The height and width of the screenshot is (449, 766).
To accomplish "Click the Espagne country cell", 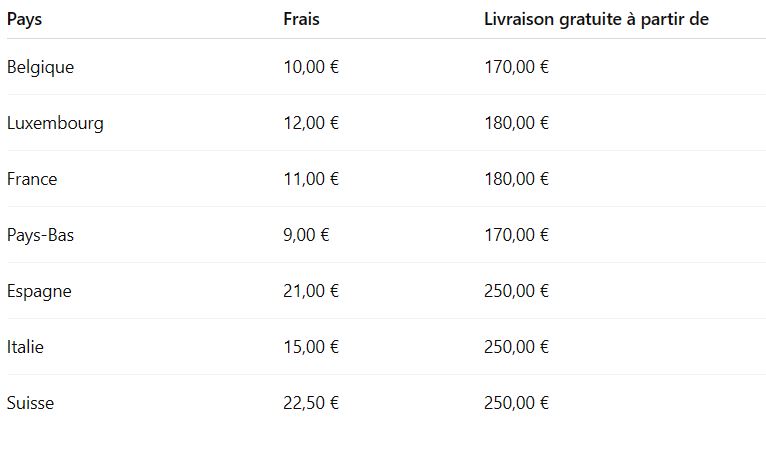I will 39,291.
